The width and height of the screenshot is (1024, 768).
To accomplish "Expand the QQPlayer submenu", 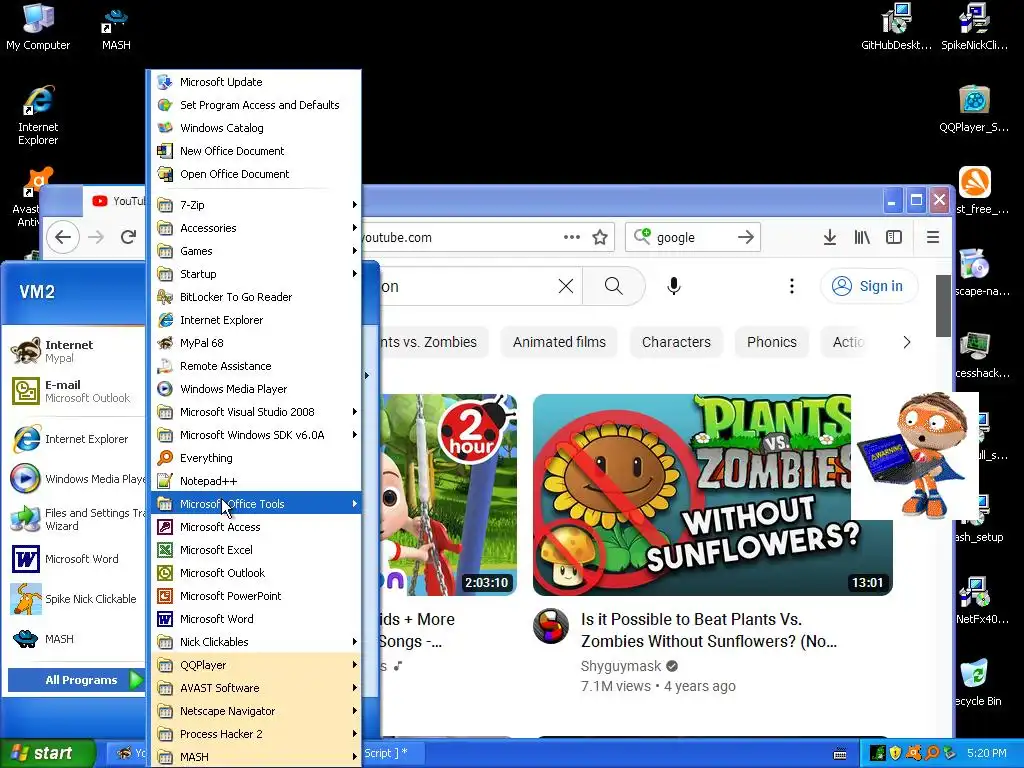I will (x=257, y=665).
